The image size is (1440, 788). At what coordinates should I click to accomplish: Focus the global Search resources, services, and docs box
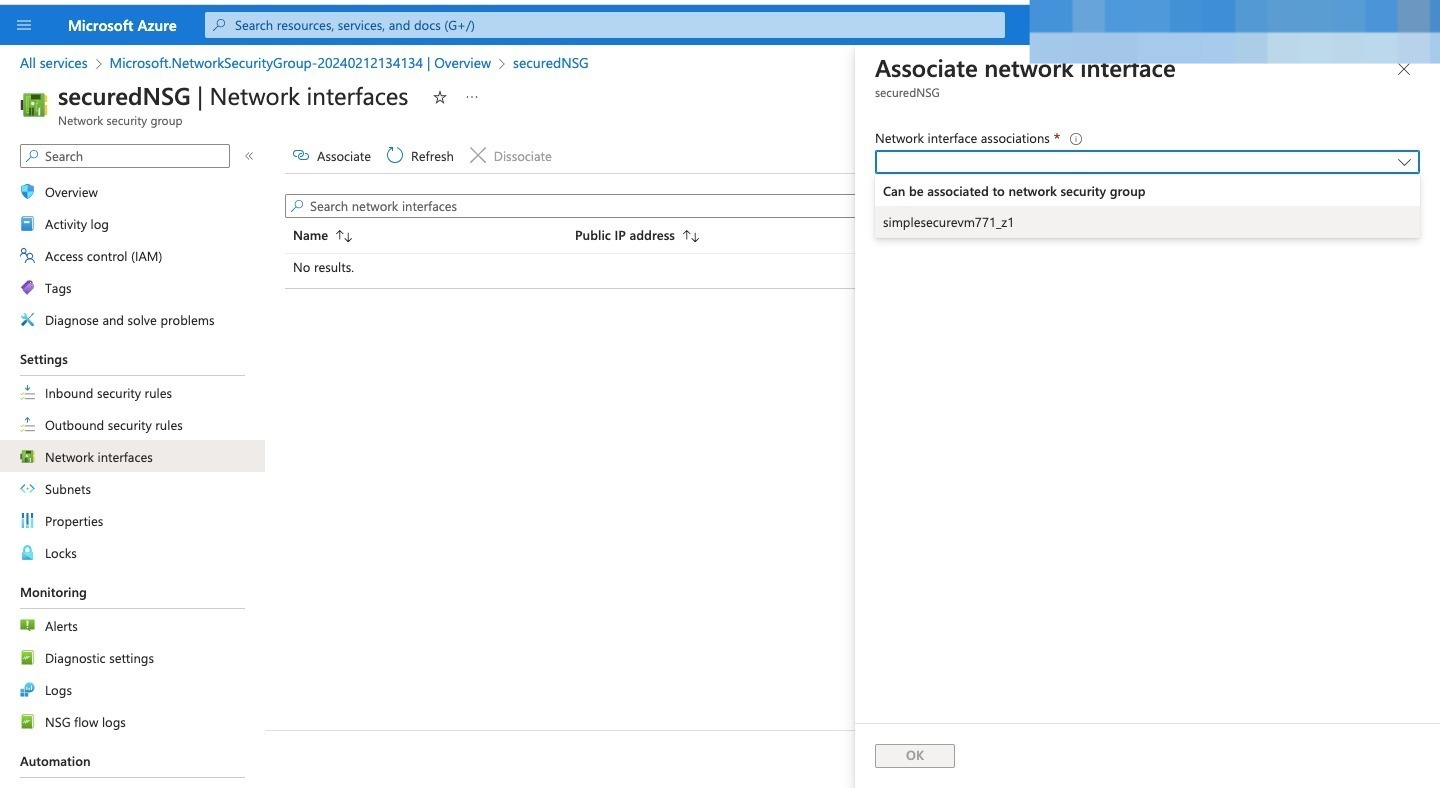pyautogui.click(x=605, y=25)
